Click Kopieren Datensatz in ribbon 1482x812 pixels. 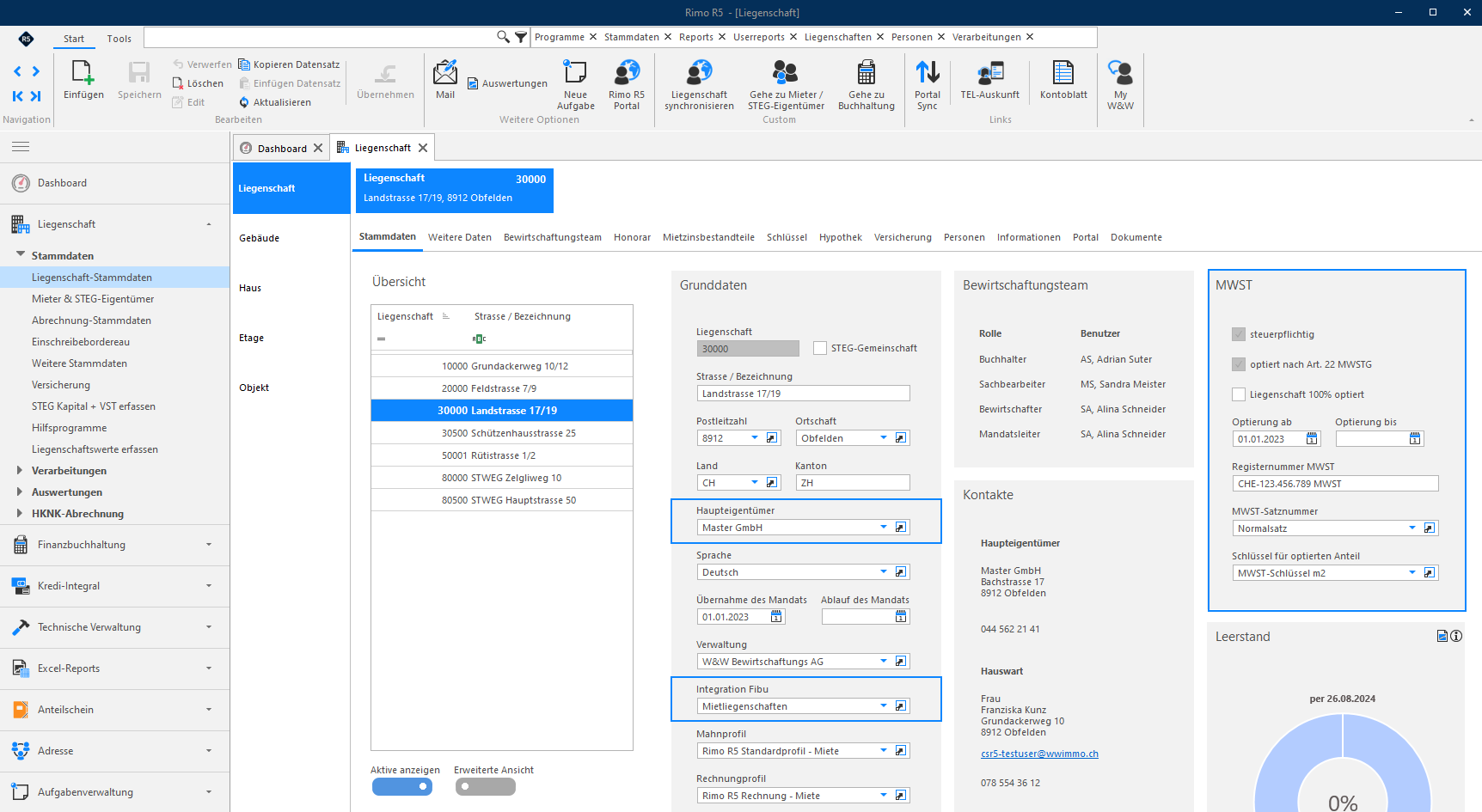(289, 64)
